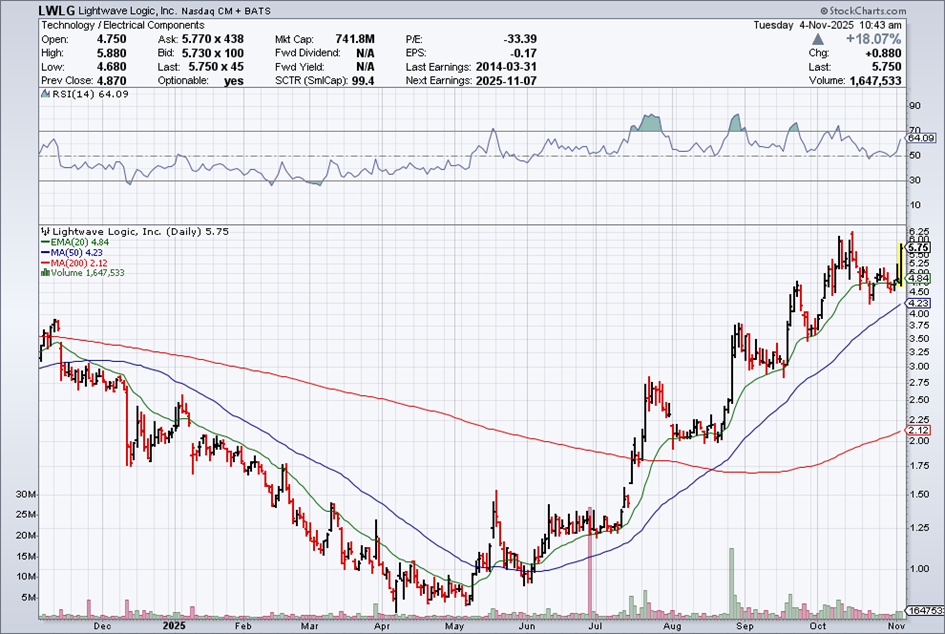
Task: Click the 5.75 last price tag on axis
Action: pyautogui.click(x=919, y=248)
